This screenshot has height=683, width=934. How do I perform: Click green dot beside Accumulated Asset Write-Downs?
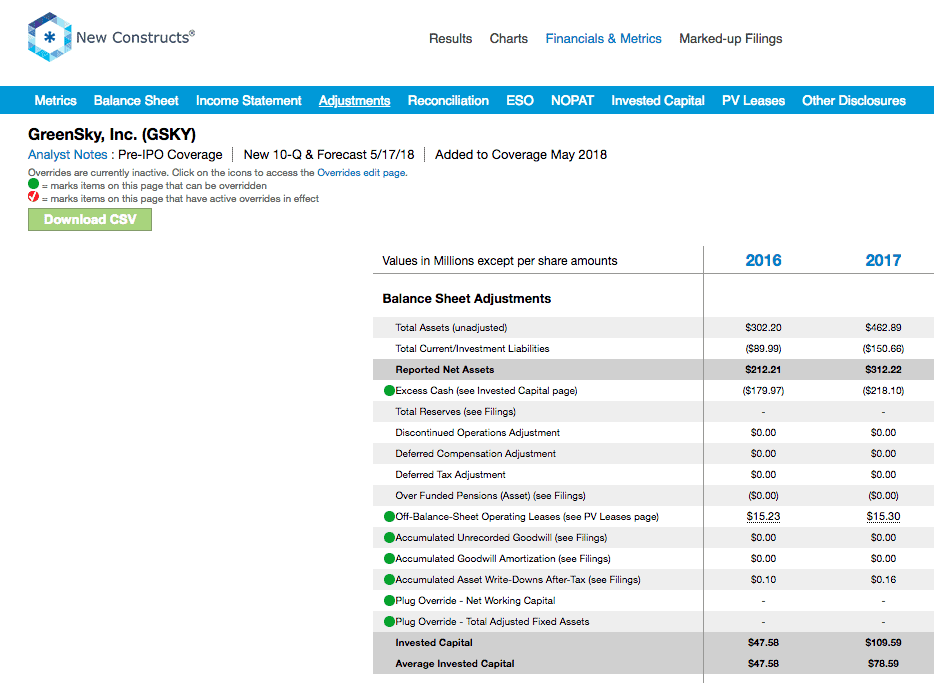pyautogui.click(x=390, y=579)
